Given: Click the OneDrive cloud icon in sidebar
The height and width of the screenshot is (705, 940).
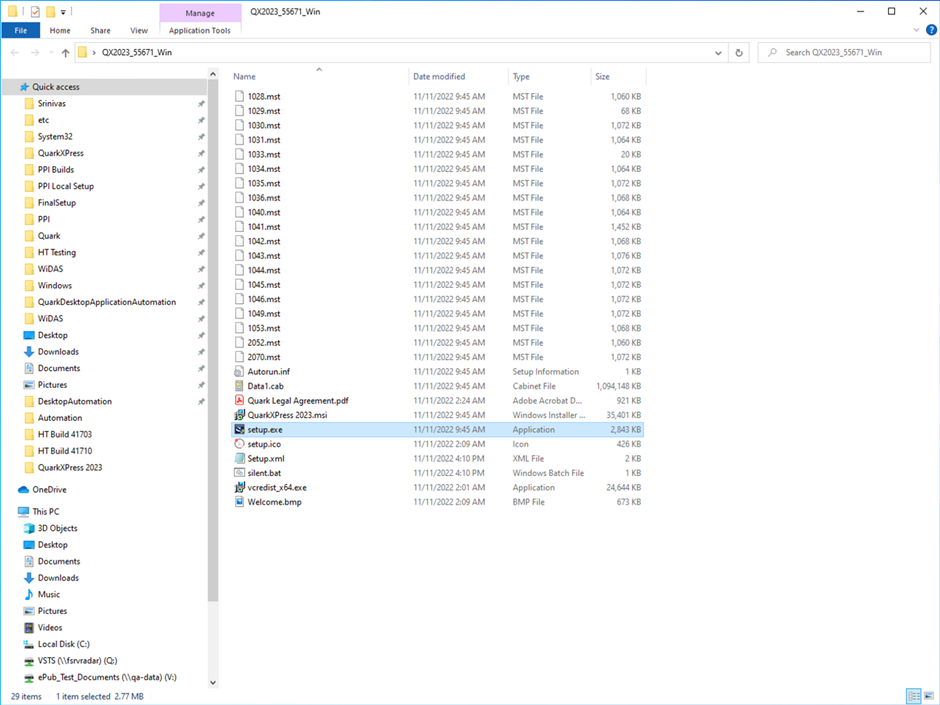Looking at the screenshot, I should click(24, 490).
